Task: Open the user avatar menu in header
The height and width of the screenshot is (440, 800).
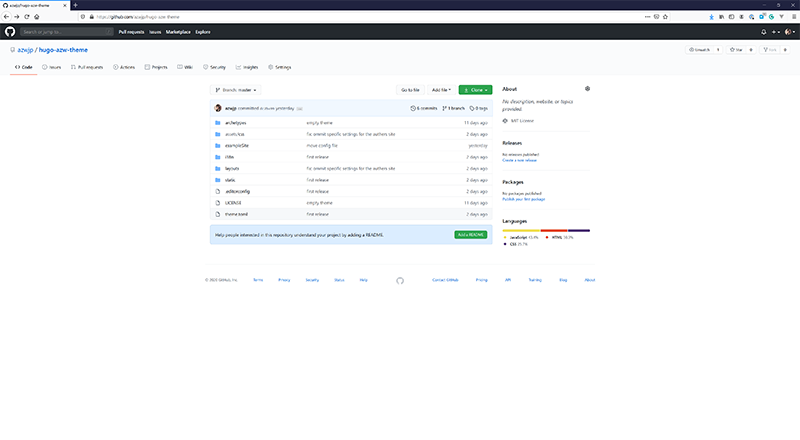Action: point(789,32)
